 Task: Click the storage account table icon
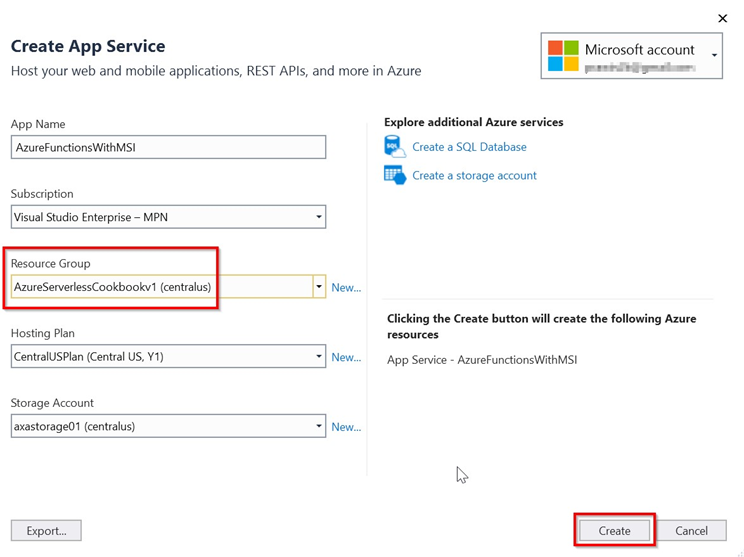[395, 175]
